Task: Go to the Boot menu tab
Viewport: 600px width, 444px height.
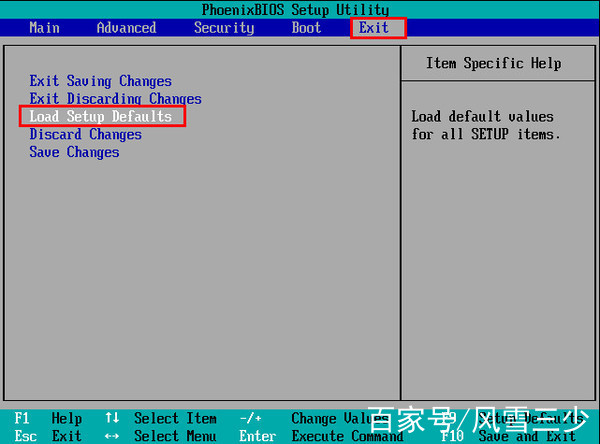Action: pos(306,28)
